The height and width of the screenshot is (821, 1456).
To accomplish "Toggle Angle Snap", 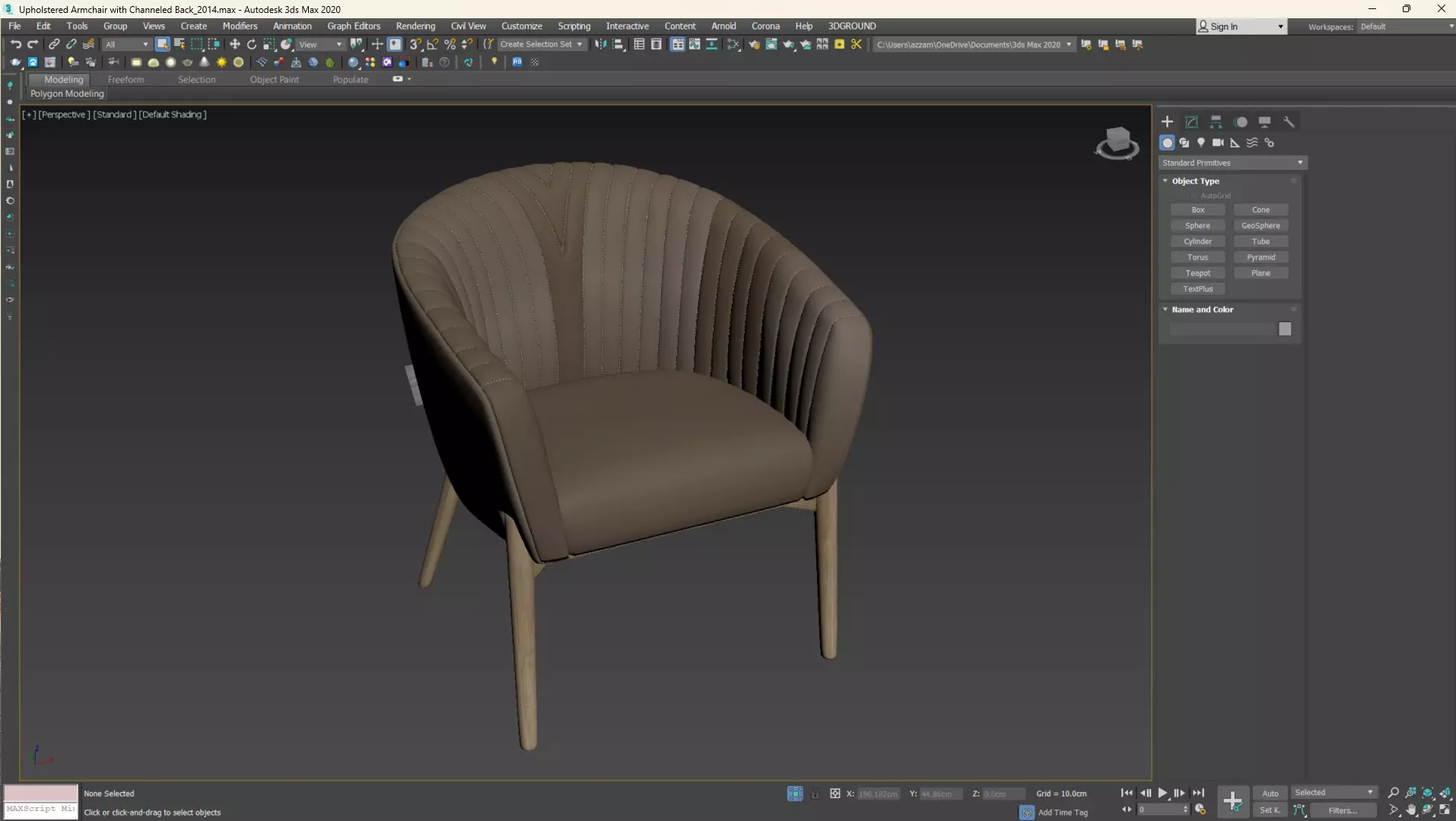I will [433, 44].
